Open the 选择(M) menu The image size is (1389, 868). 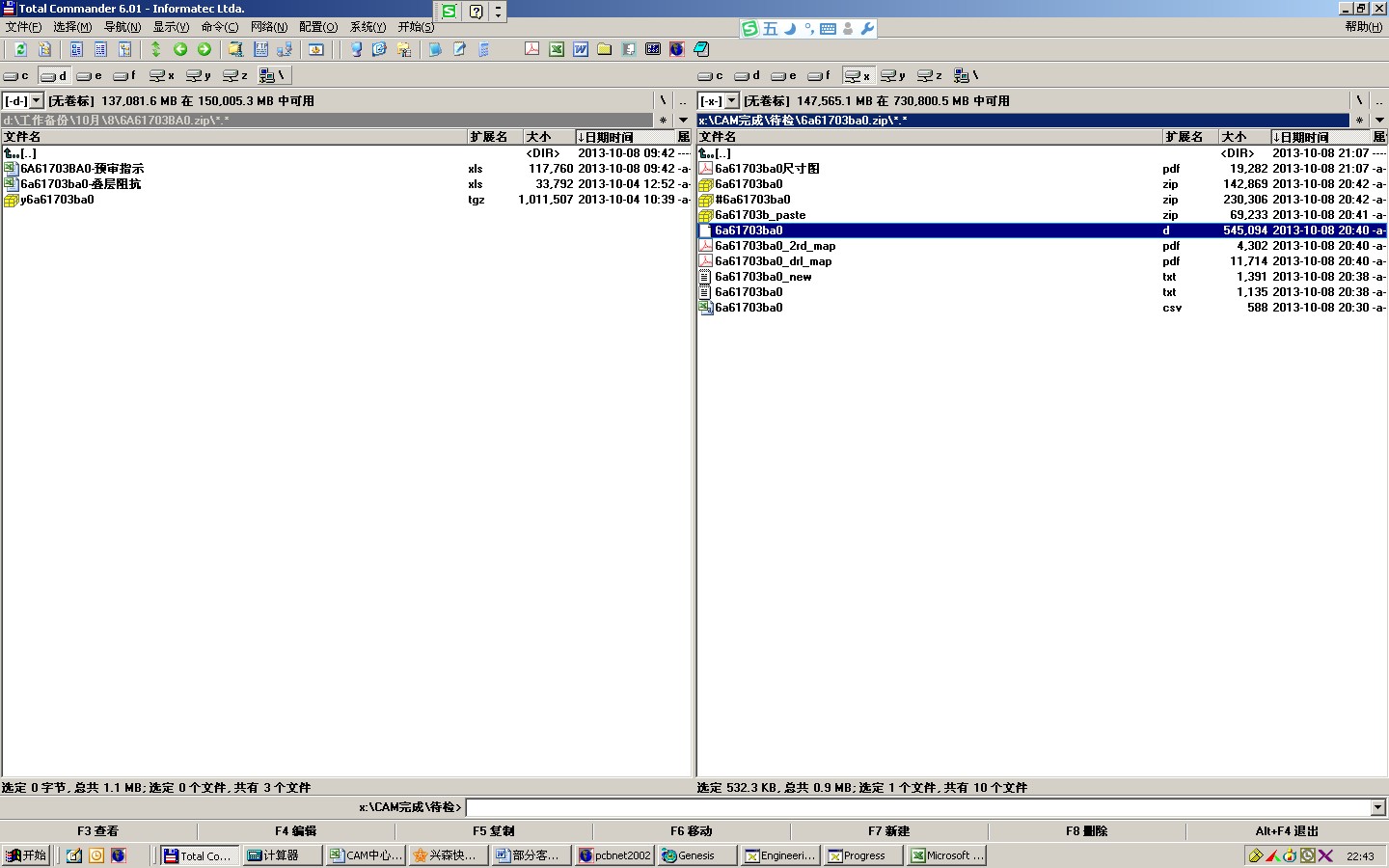(72, 27)
